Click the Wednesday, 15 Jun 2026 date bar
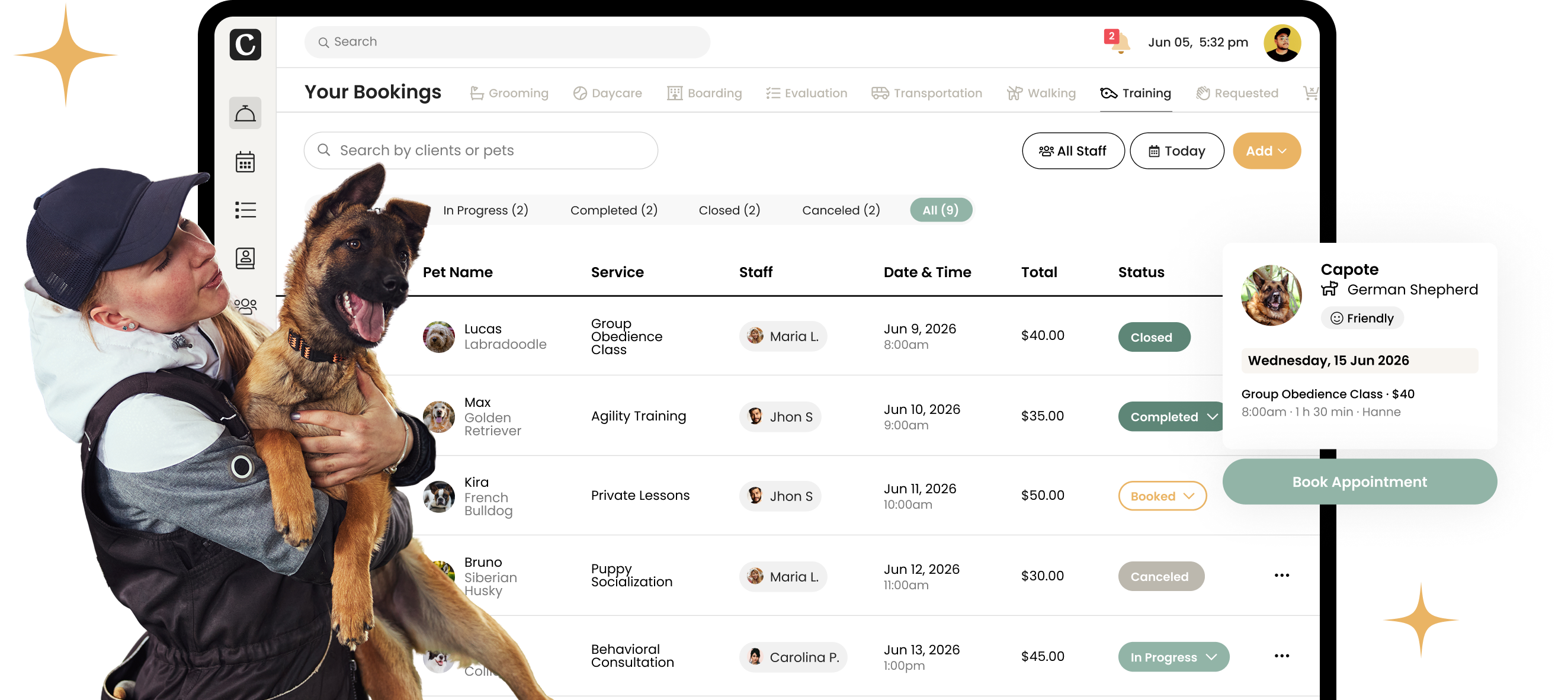 [x=1359, y=360]
